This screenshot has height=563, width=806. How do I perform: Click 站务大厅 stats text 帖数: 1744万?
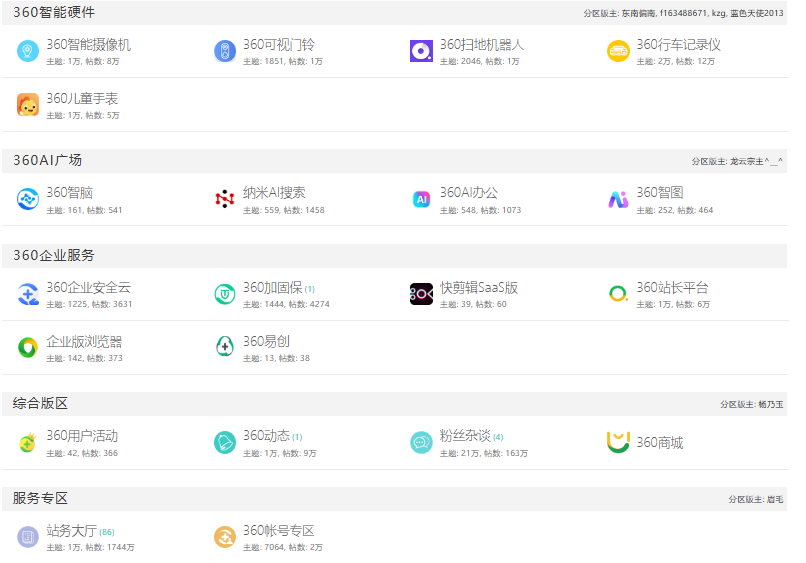109,548
